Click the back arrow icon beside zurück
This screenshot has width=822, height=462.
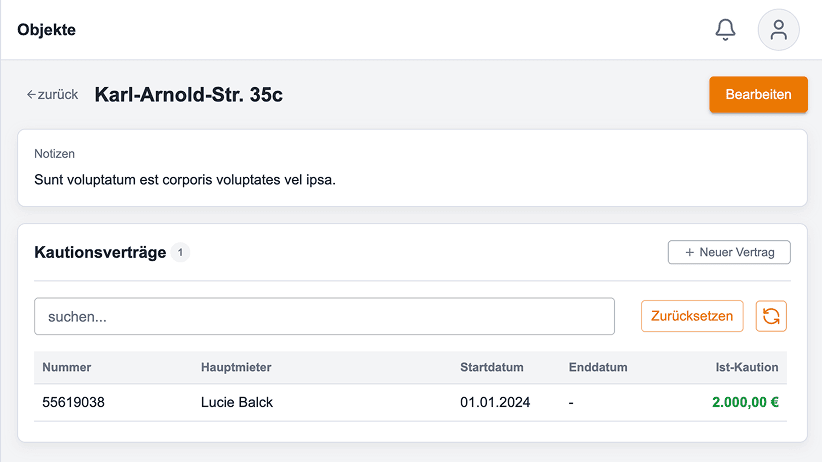[x=31, y=94]
